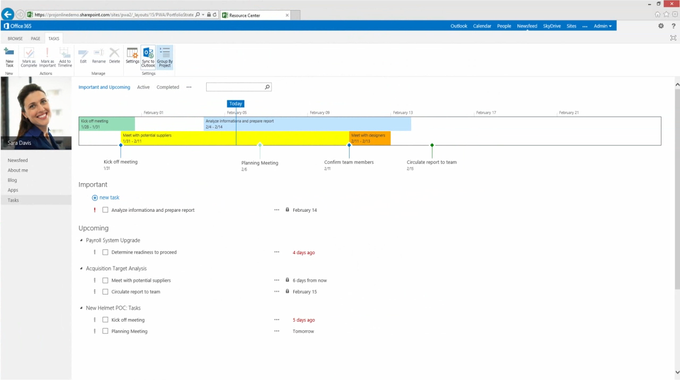This screenshot has height=380, width=680.
Task: Open Outlook from the top bar
Action: click(x=459, y=26)
